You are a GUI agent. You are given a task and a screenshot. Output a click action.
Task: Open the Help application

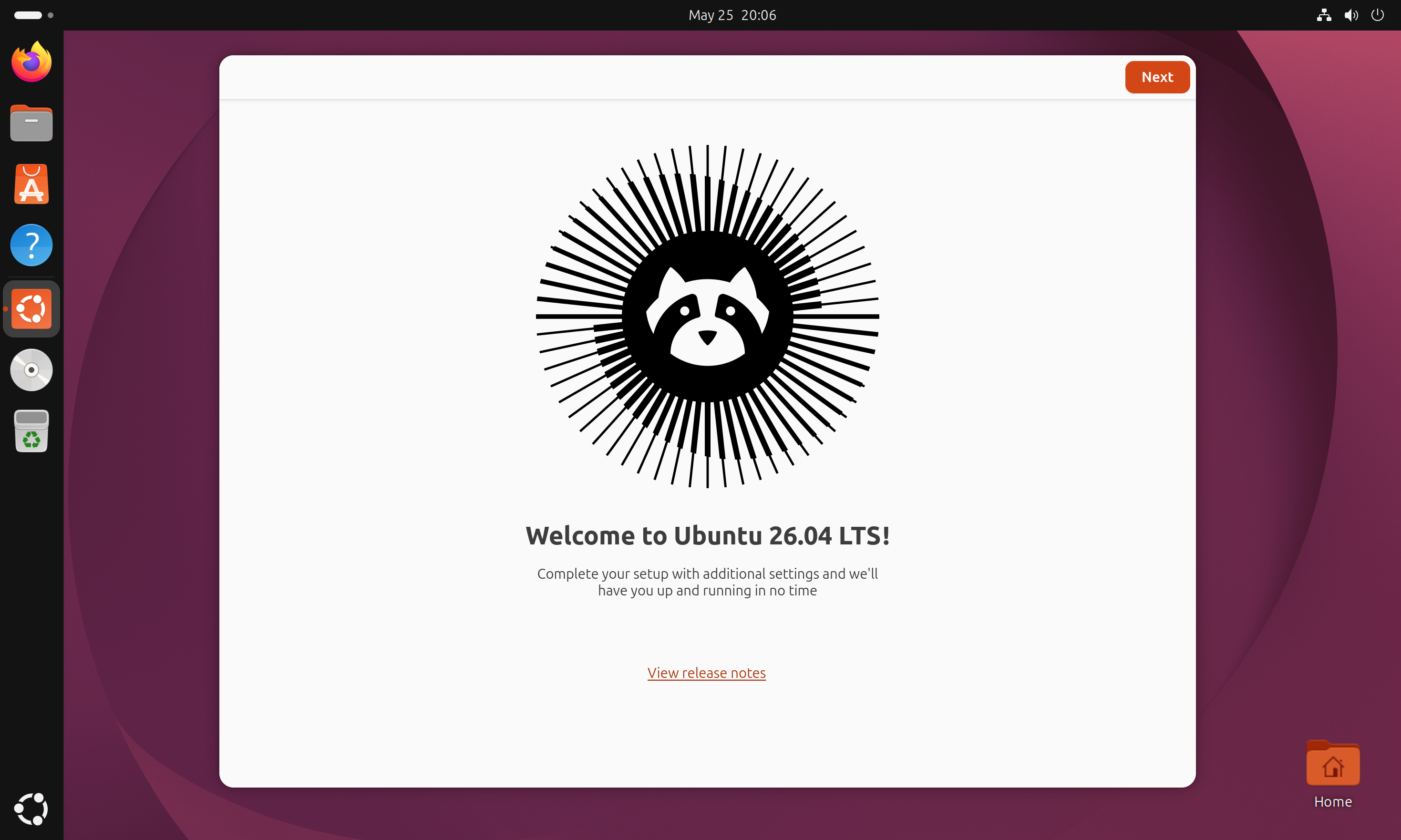point(31,245)
